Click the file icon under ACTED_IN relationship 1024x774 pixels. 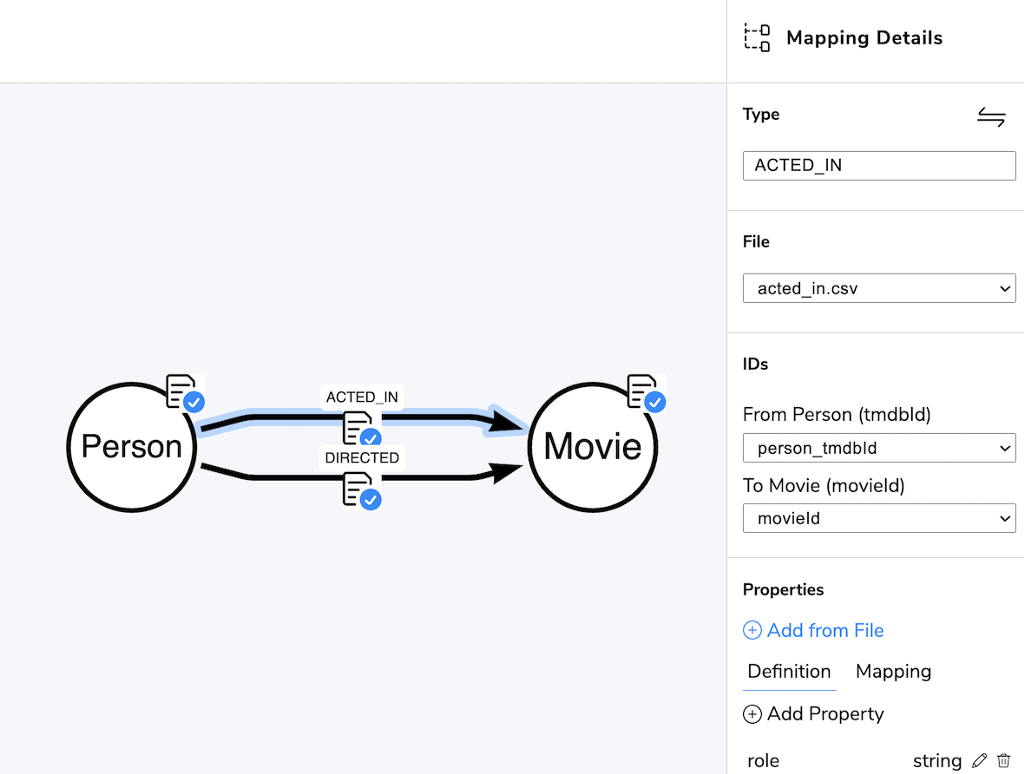pos(362,428)
